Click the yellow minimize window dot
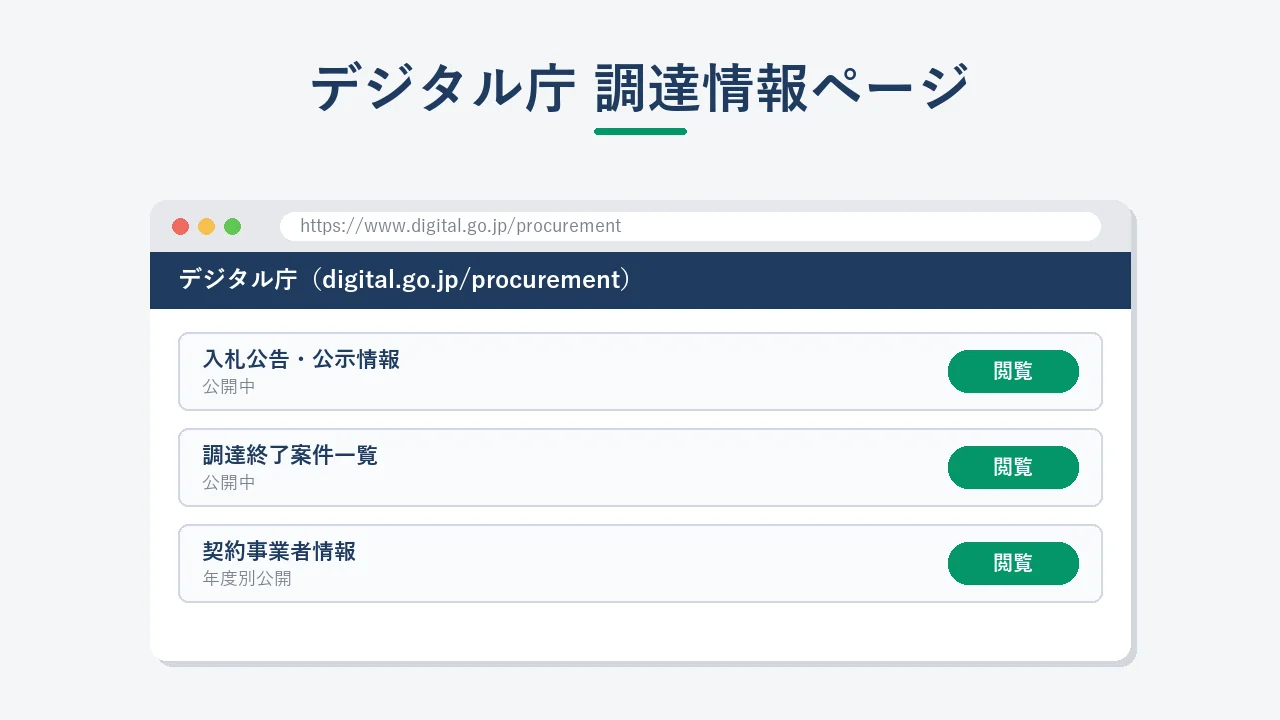Screen dimensions: 1280x720 pos(206,226)
